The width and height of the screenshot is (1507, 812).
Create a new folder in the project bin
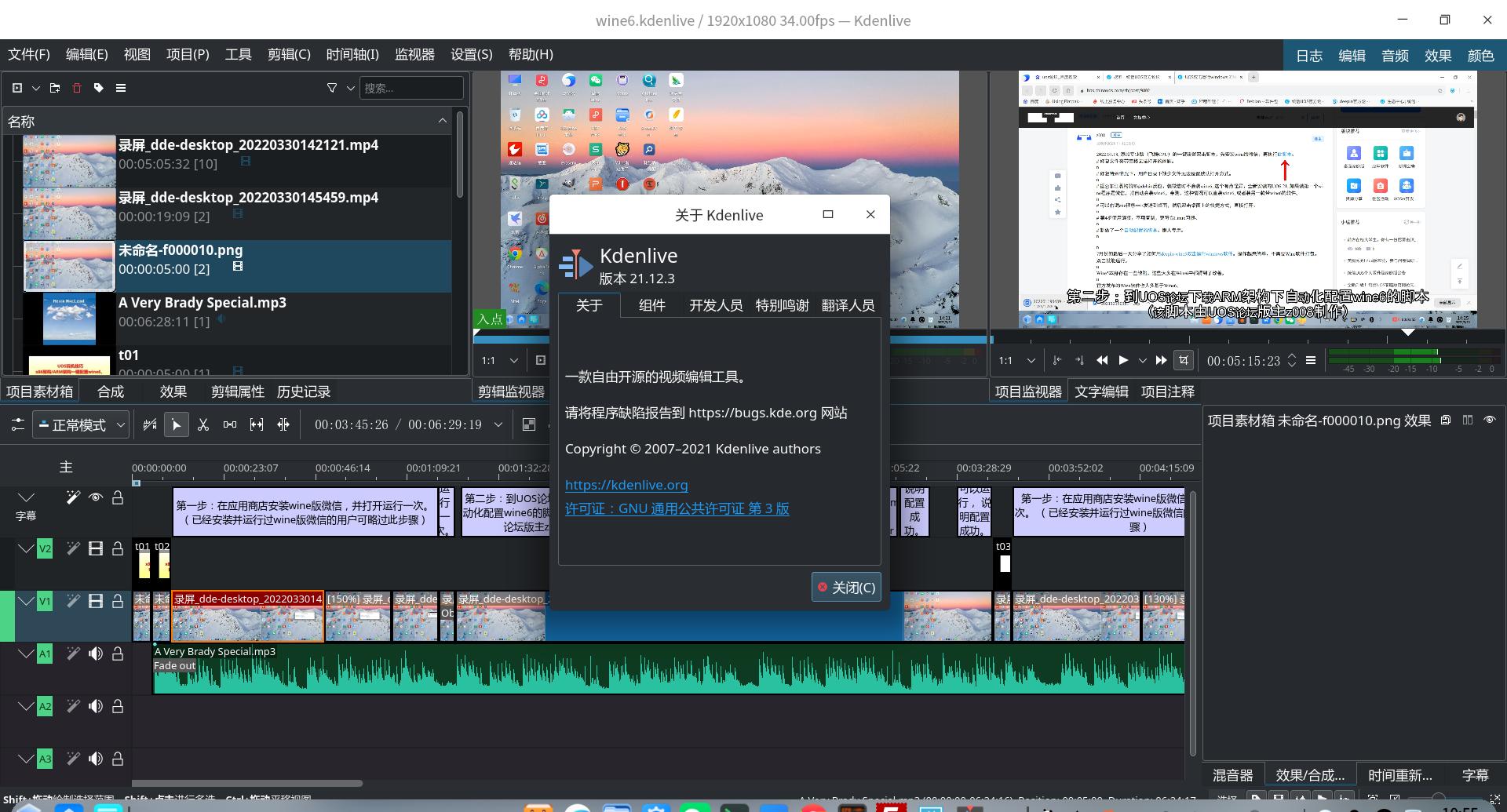[54, 88]
